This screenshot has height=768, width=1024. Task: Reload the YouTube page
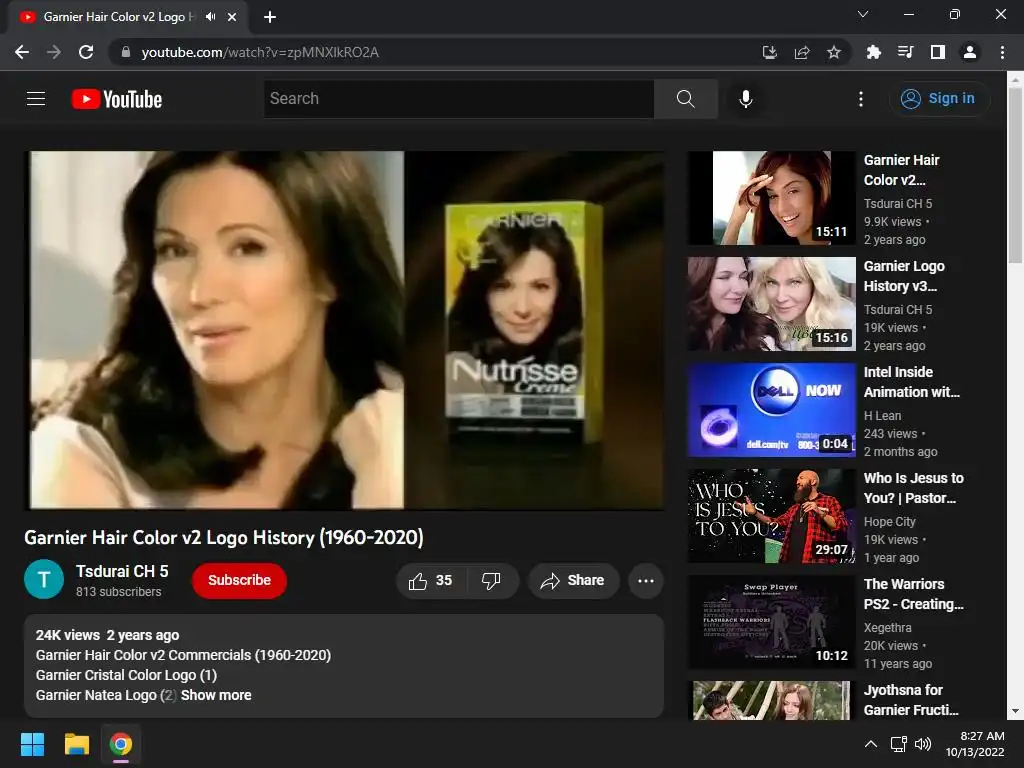pyautogui.click(x=86, y=52)
